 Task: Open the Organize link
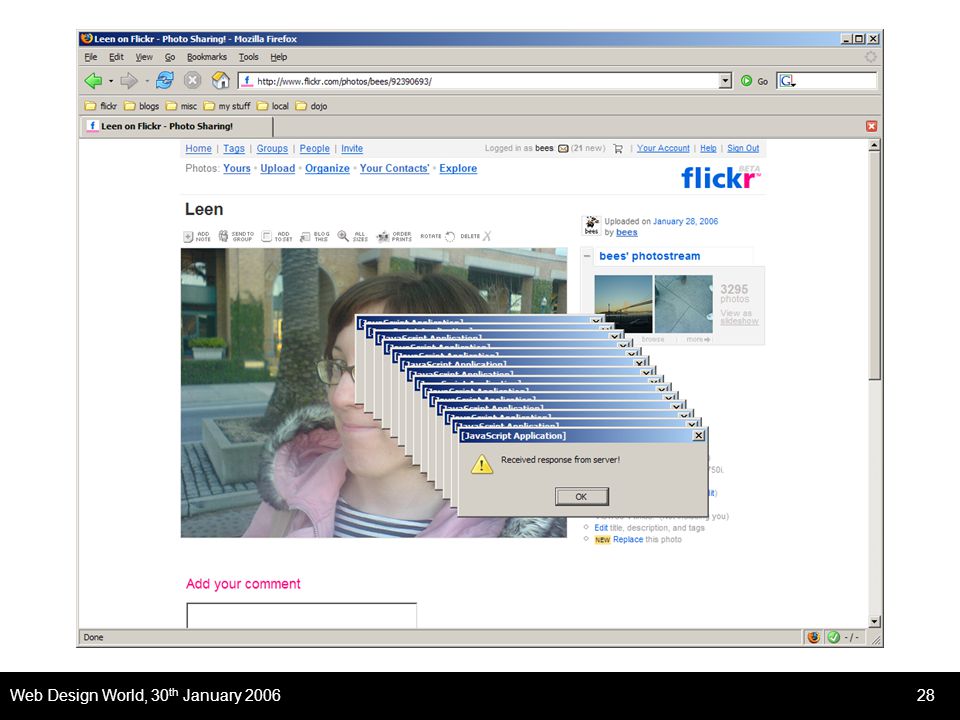pyautogui.click(x=327, y=168)
